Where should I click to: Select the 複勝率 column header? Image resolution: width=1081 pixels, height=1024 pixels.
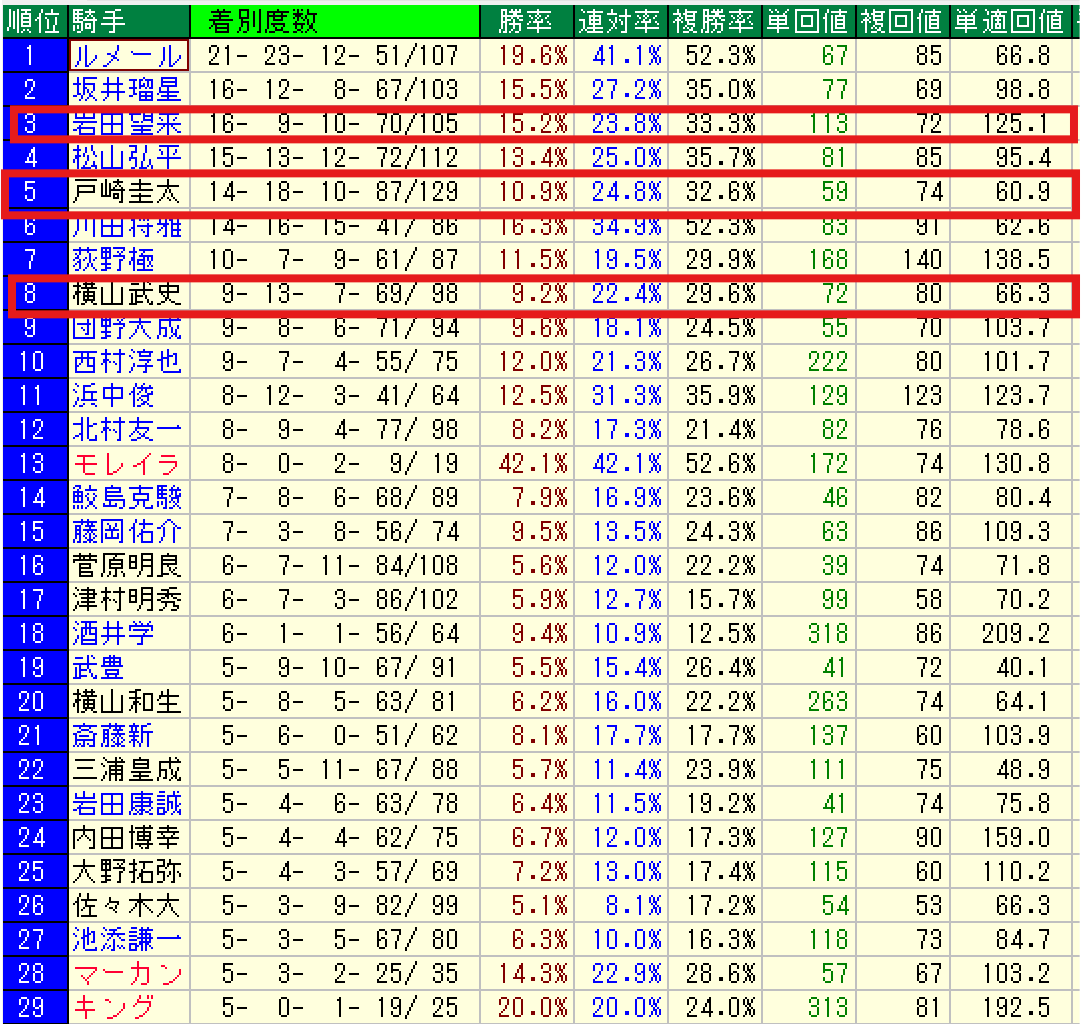pyautogui.click(x=713, y=20)
